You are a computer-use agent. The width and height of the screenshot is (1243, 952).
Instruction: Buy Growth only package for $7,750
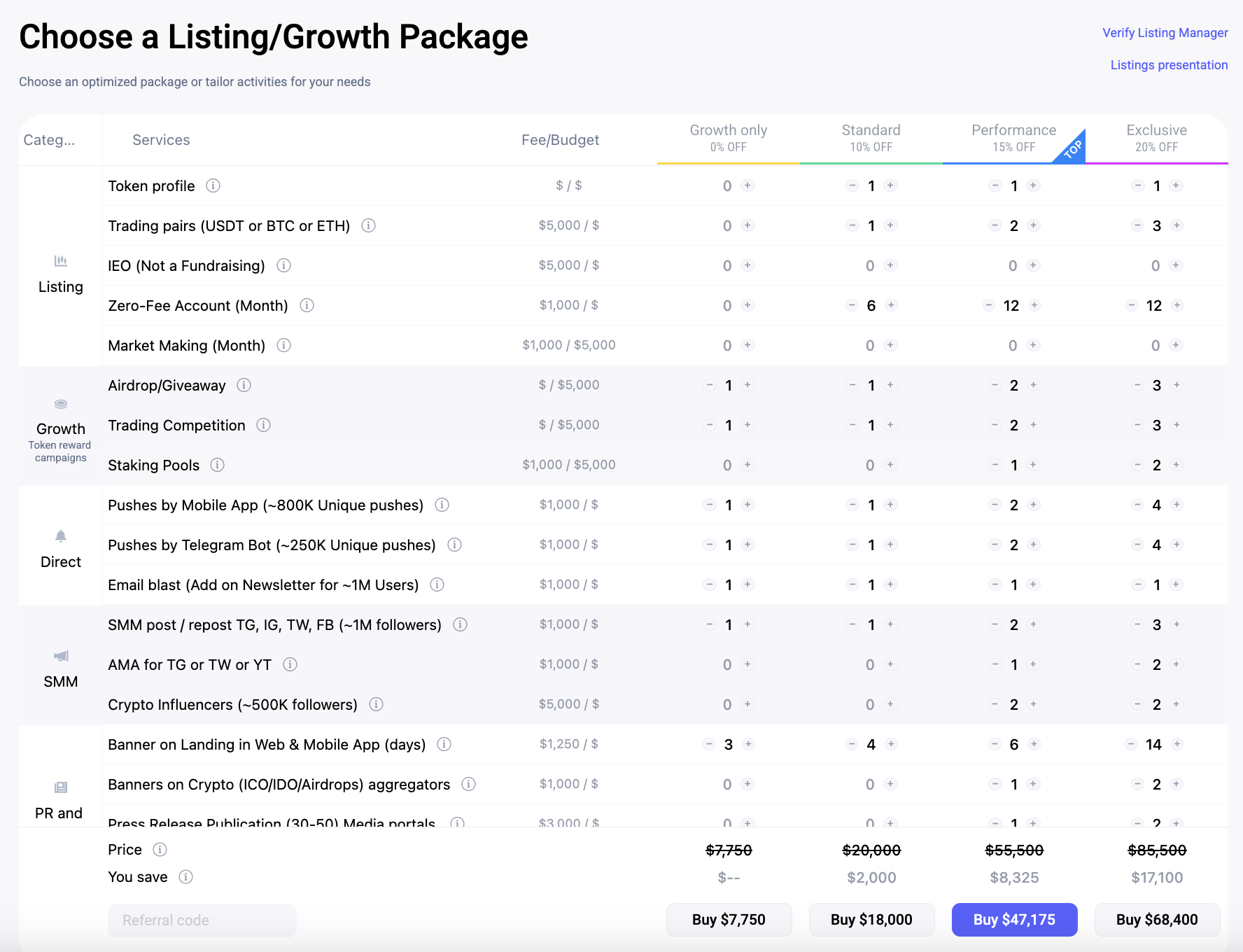point(729,920)
